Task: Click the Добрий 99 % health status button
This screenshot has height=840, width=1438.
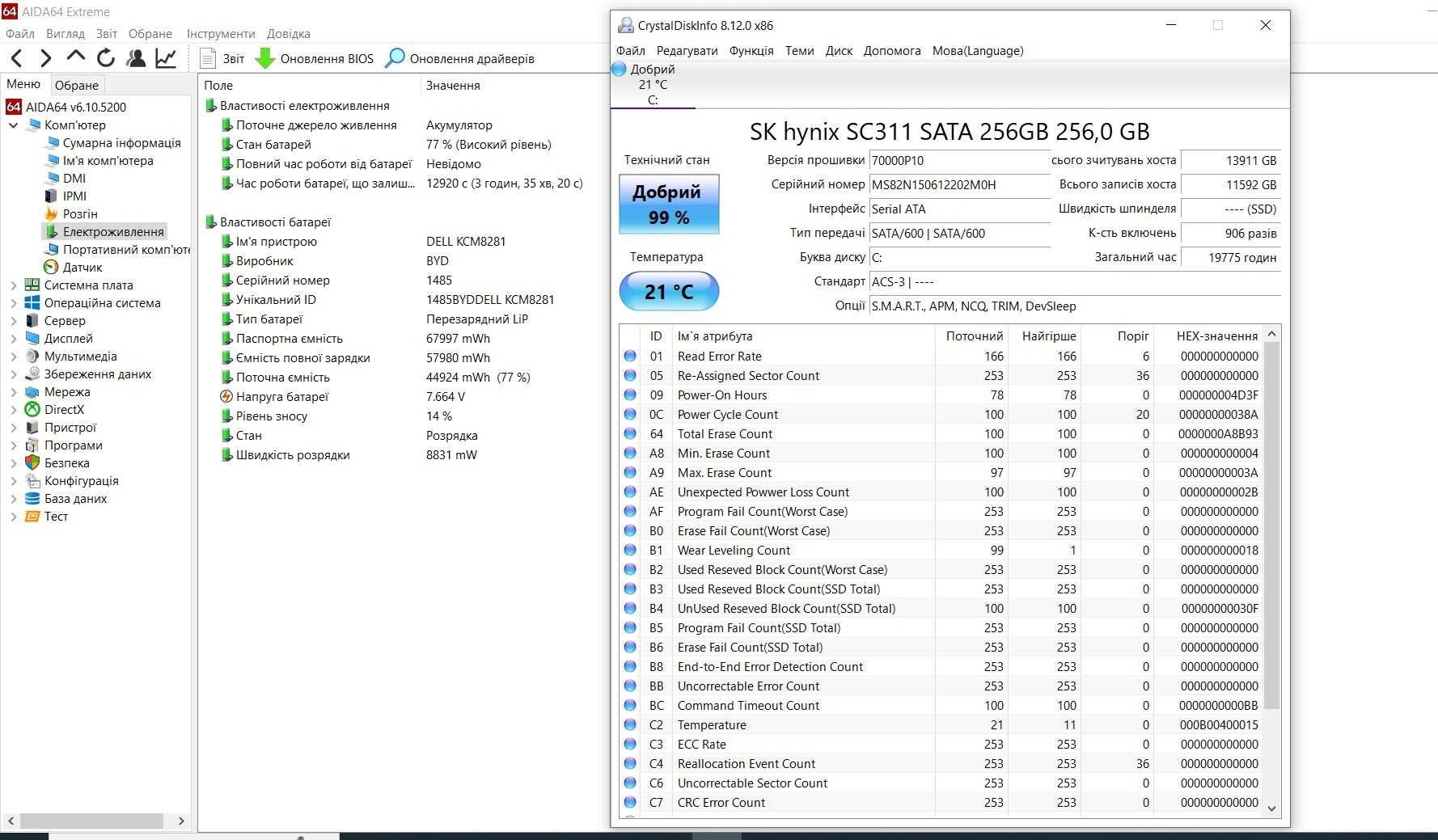Action: (669, 205)
